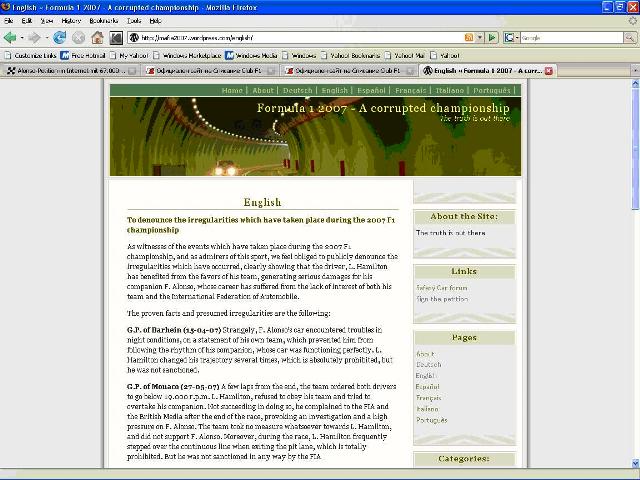The height and width of the screenshot is (480, 640).
Task: Open the tab list dropdown at tab bar end
Action: pyautogui.click(x=635, y=71)
